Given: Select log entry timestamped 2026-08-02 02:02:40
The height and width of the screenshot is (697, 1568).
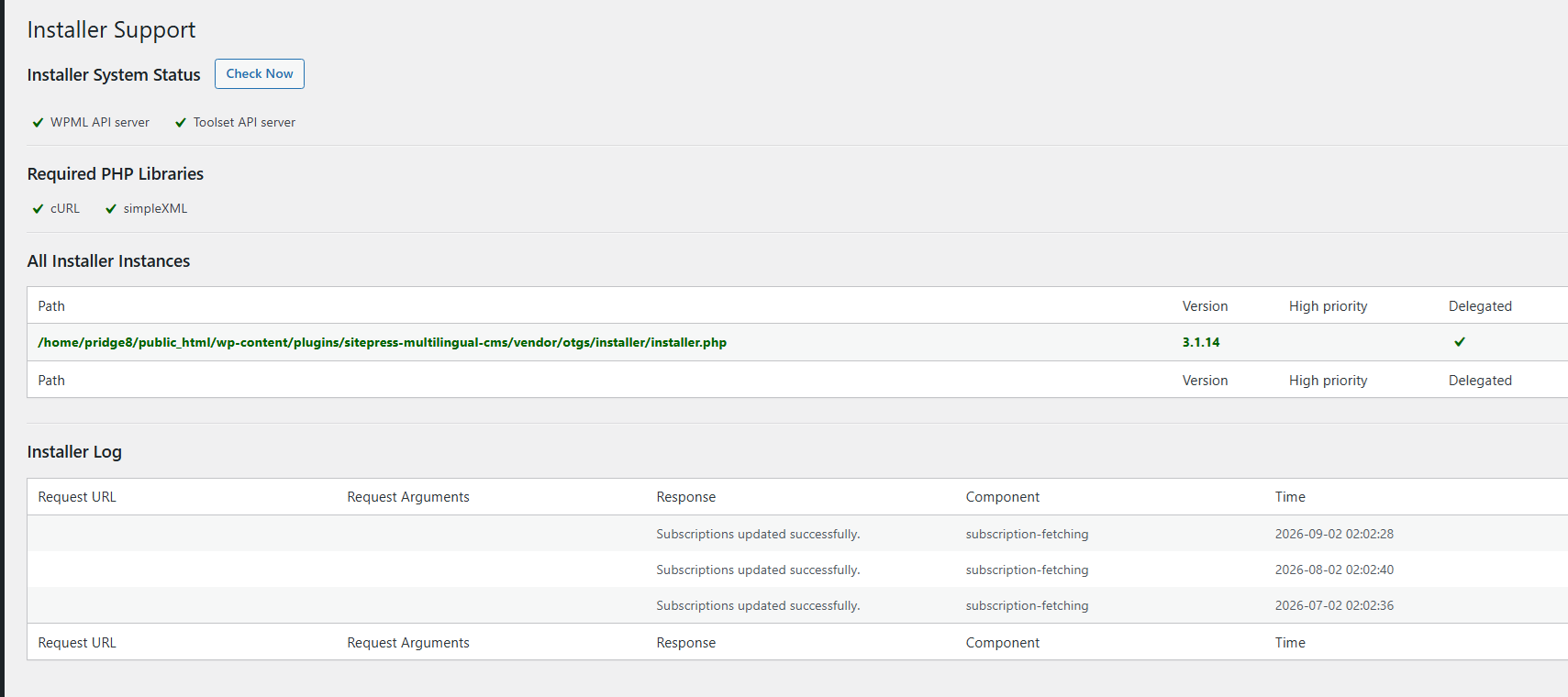Looking at the screenshot, I should 1334,570.
